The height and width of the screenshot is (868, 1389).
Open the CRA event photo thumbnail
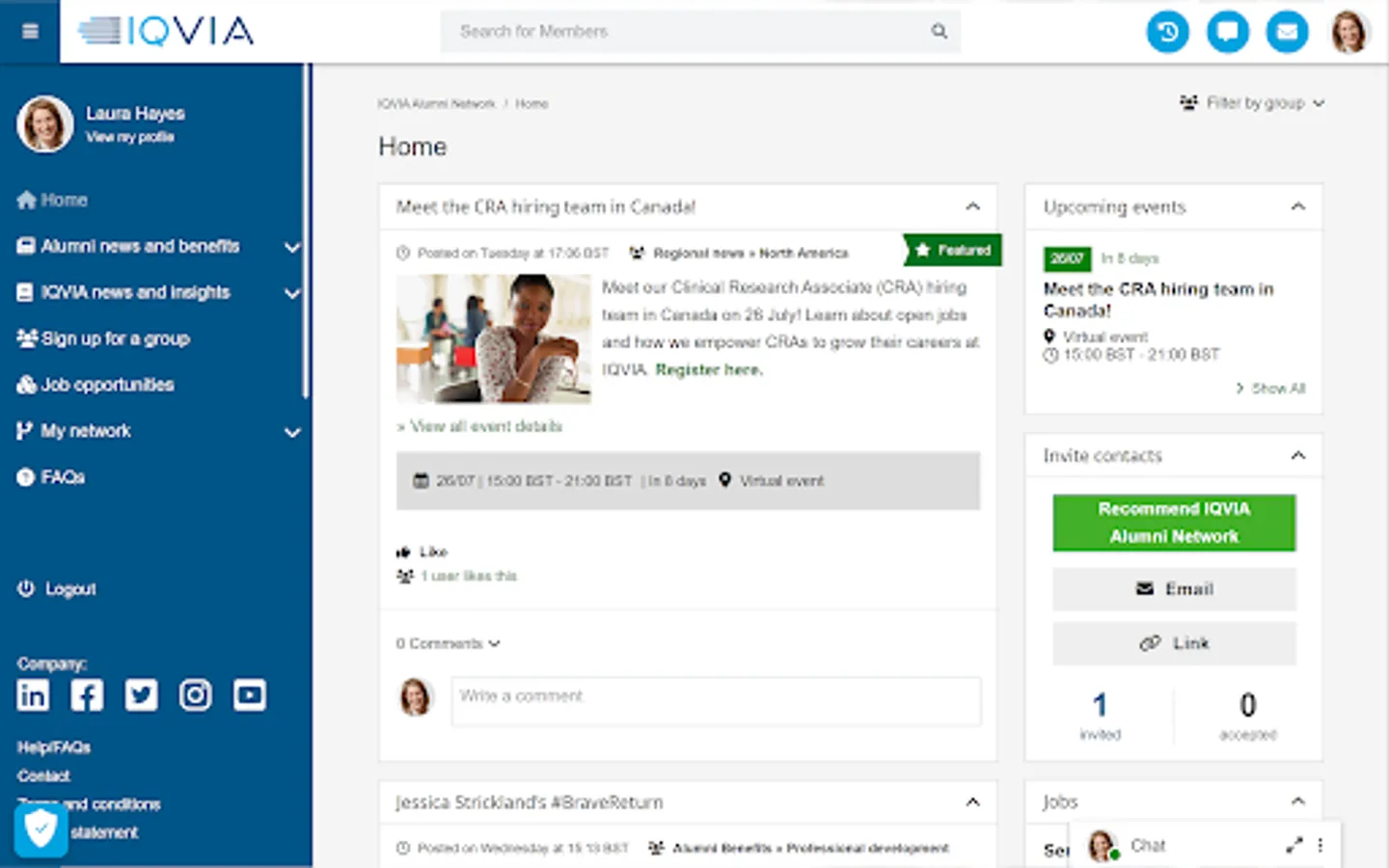click(x=493, y=339)
